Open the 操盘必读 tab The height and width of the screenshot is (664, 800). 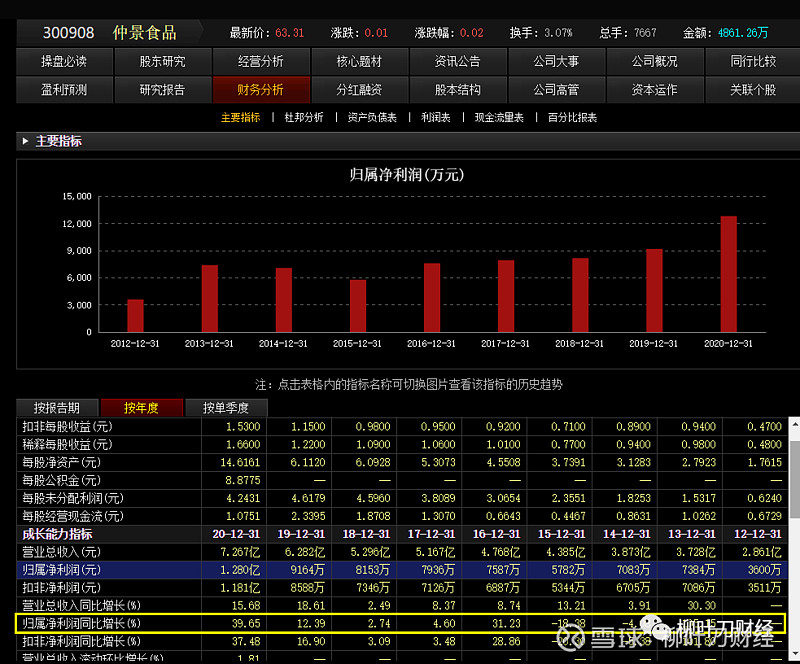[64, 62]
